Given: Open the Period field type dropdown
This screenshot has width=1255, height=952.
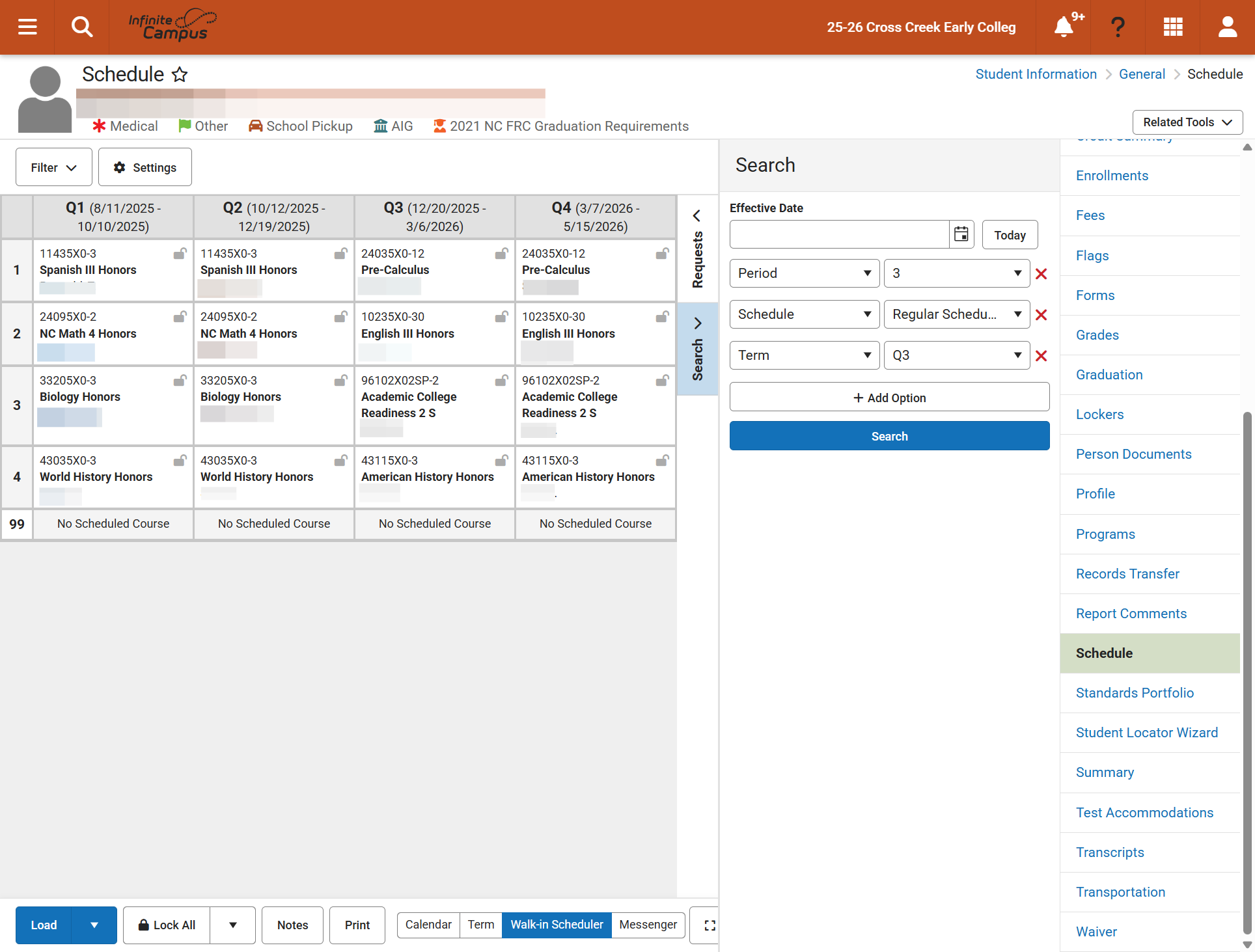Looking at the screenshot, I should pos(805,273).
